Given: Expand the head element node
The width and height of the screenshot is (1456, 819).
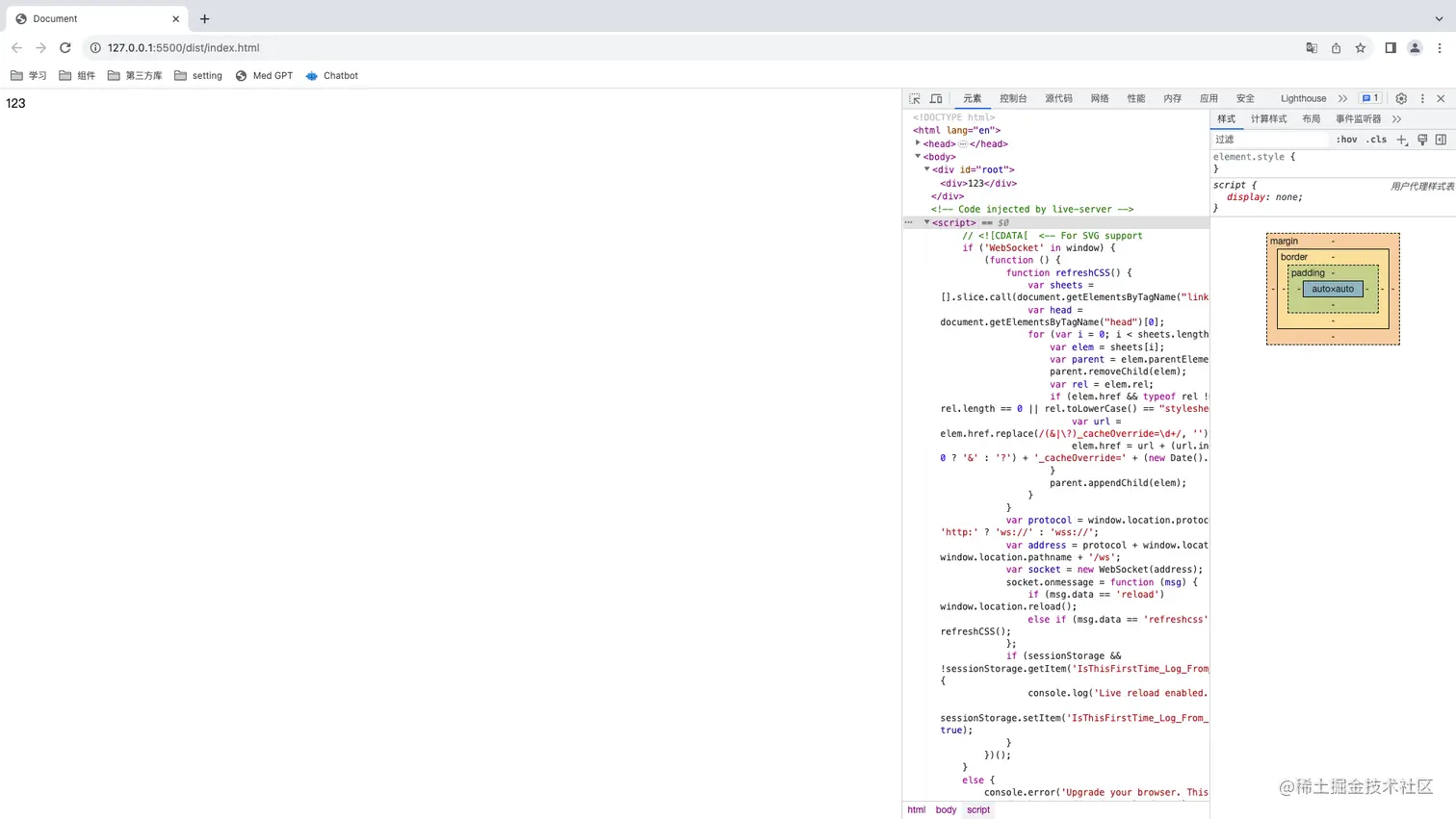Looking at the screenshot, I should pos(918,143).
